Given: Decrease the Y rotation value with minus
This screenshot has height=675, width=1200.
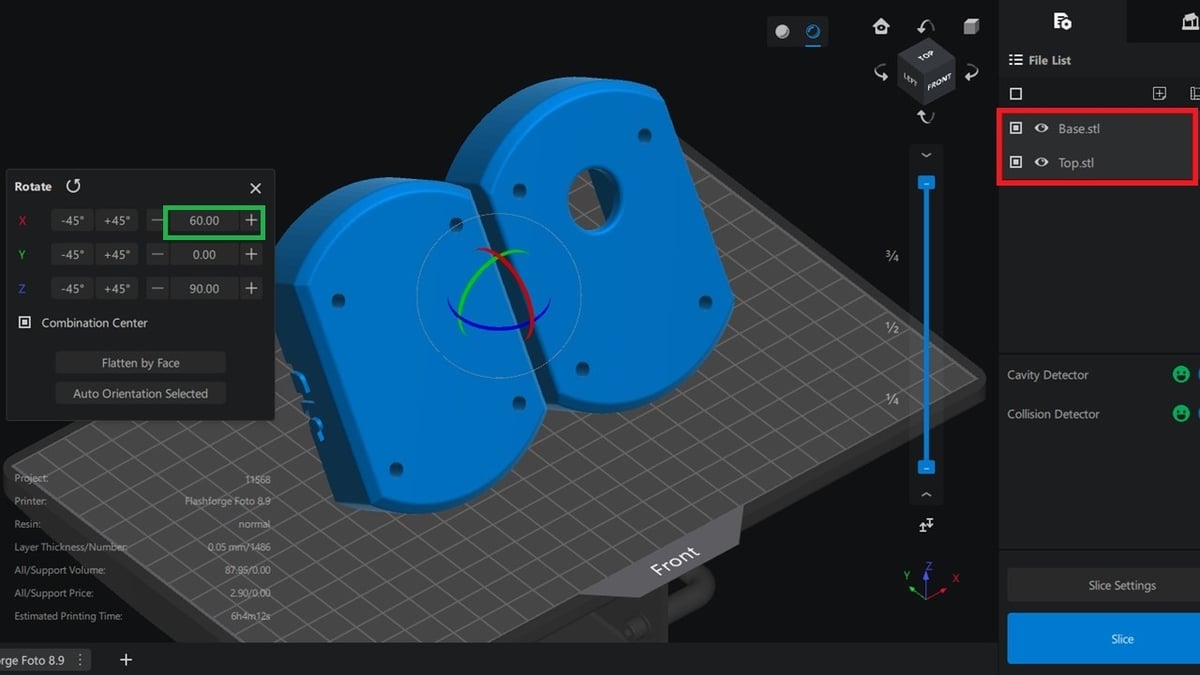Looking at the screenshot, I should click(x=158, y=255).
